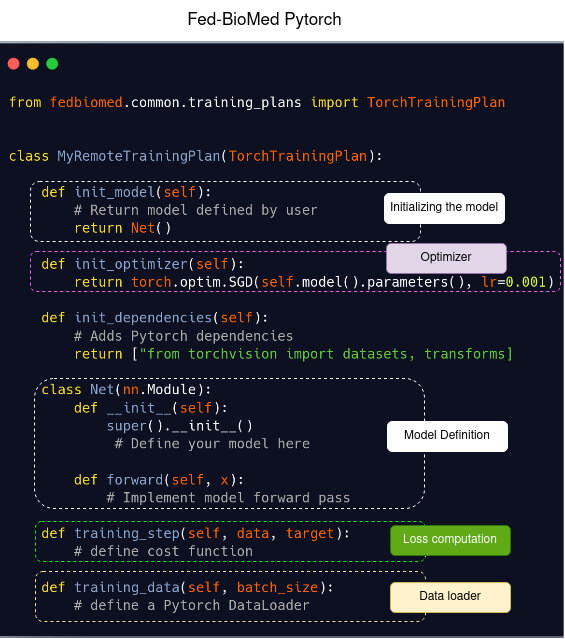Screen dimensions: 565x639
Task: Click the Pytorch DataLoader comment line
Action: tap(192, 605)
